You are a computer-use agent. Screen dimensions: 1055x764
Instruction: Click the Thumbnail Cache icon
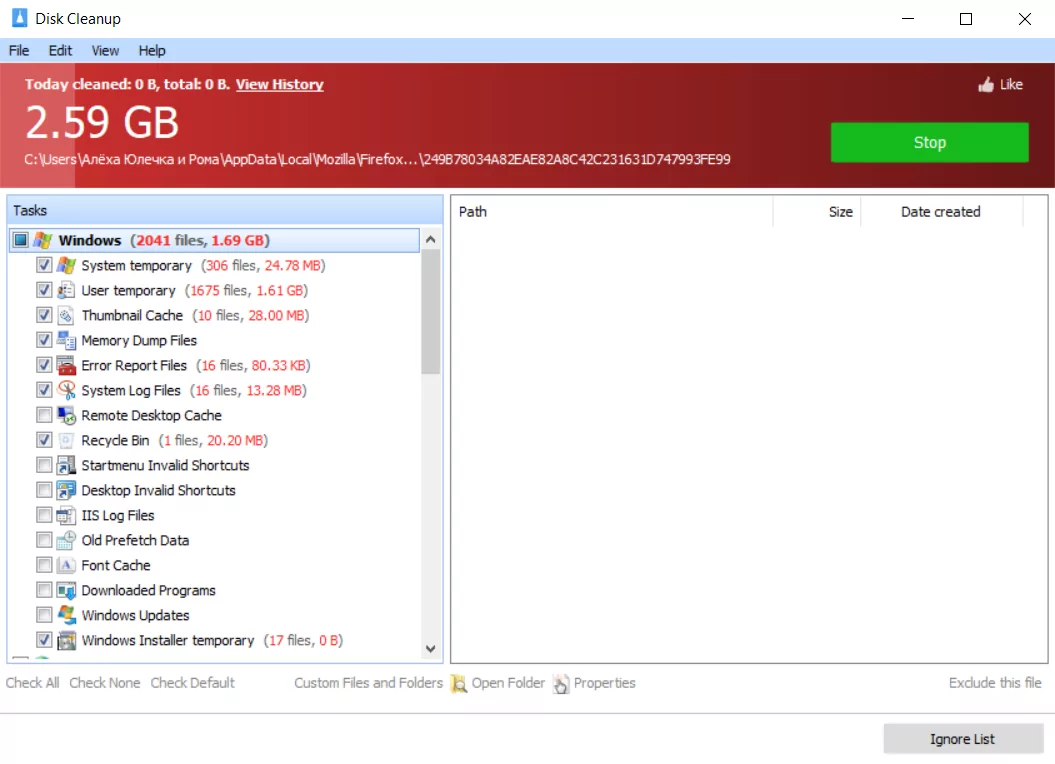[66, 315]
